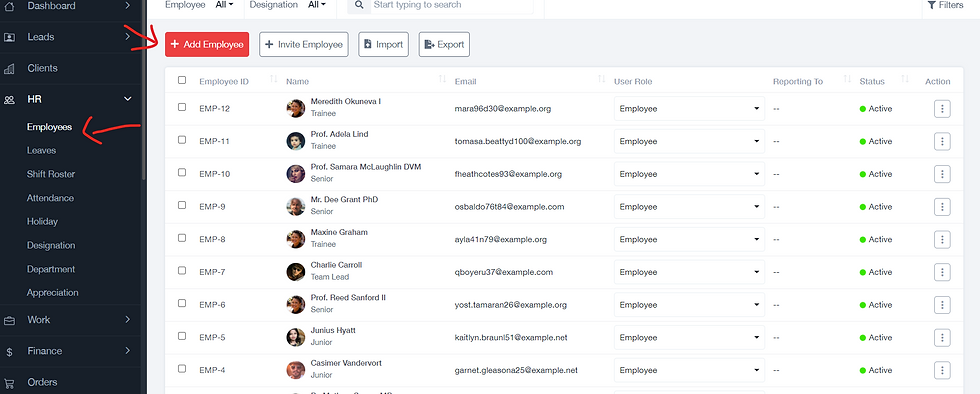The image size is (980, 394).
Task: Click the Clients chart icon in sidebar
Action: click(x=9, y=68)
